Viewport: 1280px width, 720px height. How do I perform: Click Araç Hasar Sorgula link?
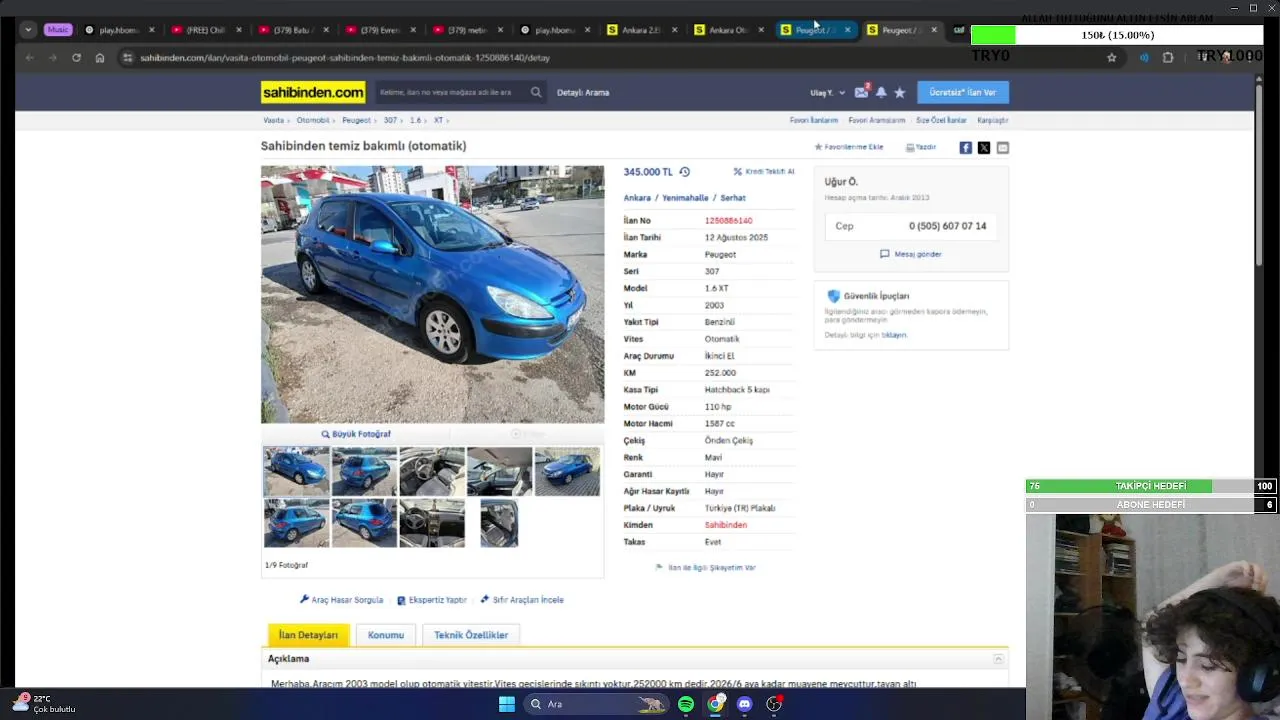[x=341, y=600]
